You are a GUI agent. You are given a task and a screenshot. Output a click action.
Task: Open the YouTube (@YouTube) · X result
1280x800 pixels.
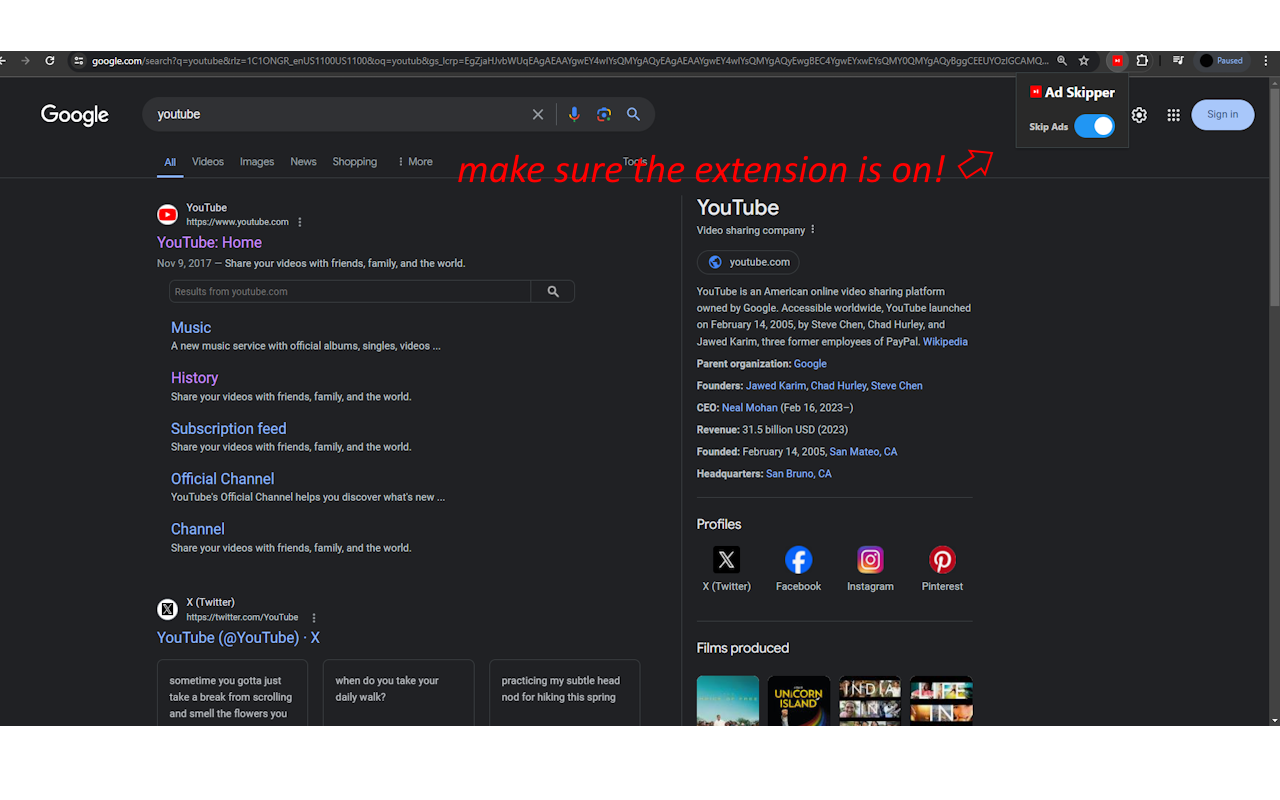click(238, 638)
